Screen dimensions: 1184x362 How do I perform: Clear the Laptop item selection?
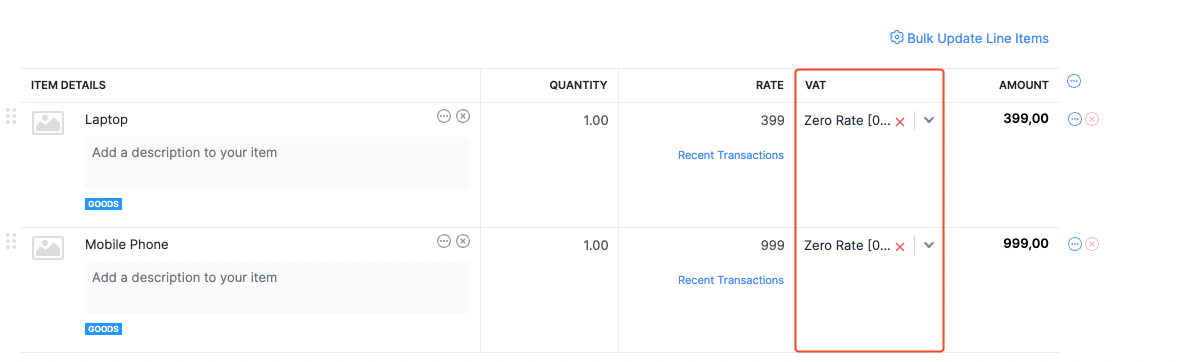click(464, 116)
